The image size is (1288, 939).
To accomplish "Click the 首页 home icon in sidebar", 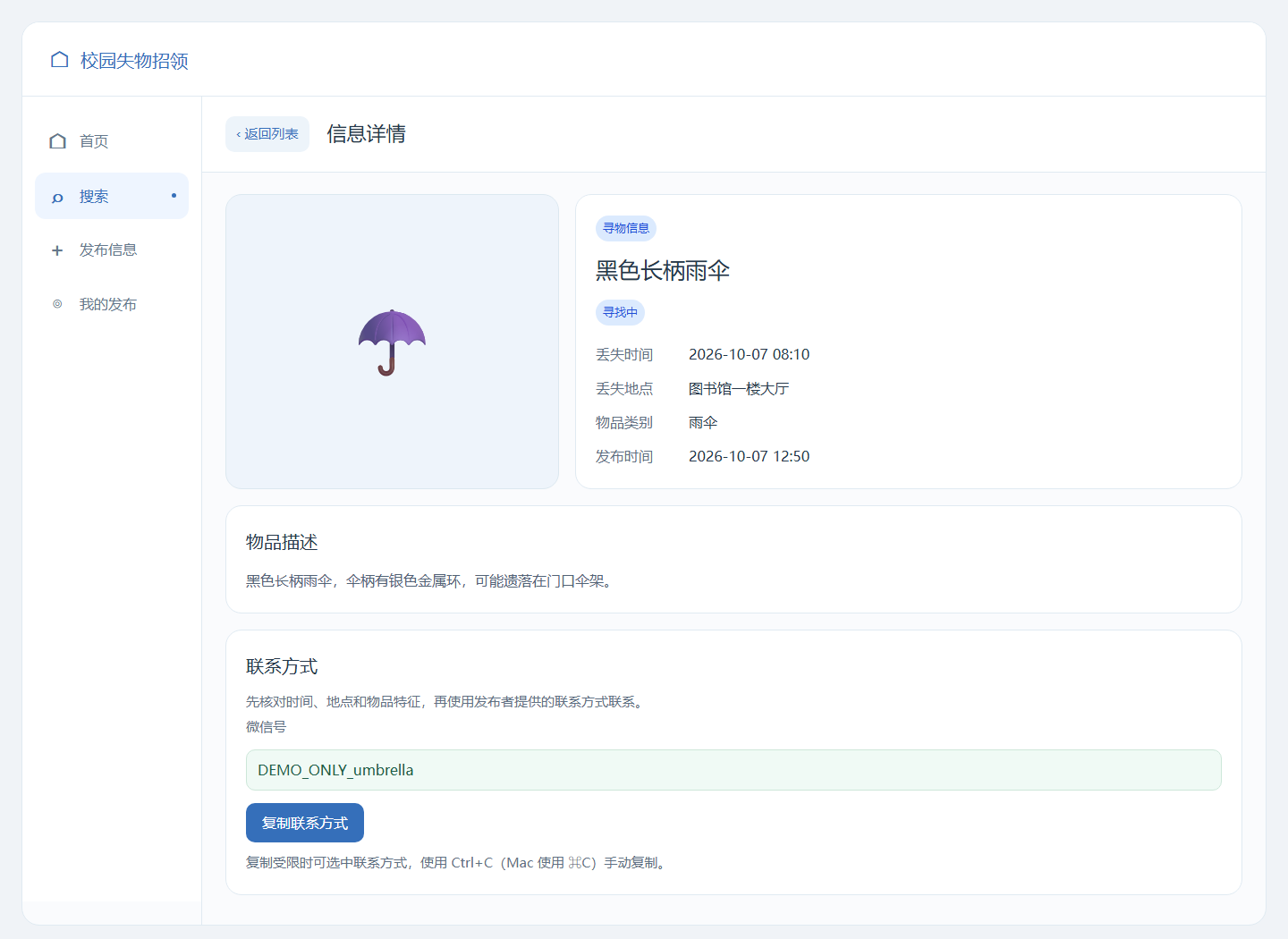I will point(58,141).
